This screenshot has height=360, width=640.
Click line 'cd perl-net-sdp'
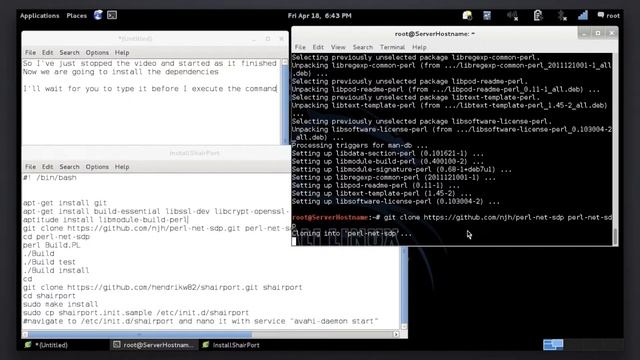[56, 237]
